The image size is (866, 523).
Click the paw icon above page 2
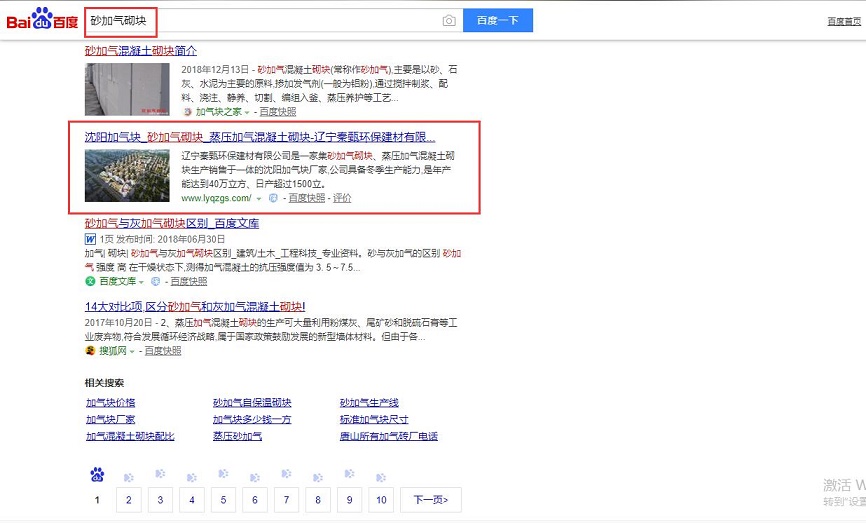(x=129, y=478)
